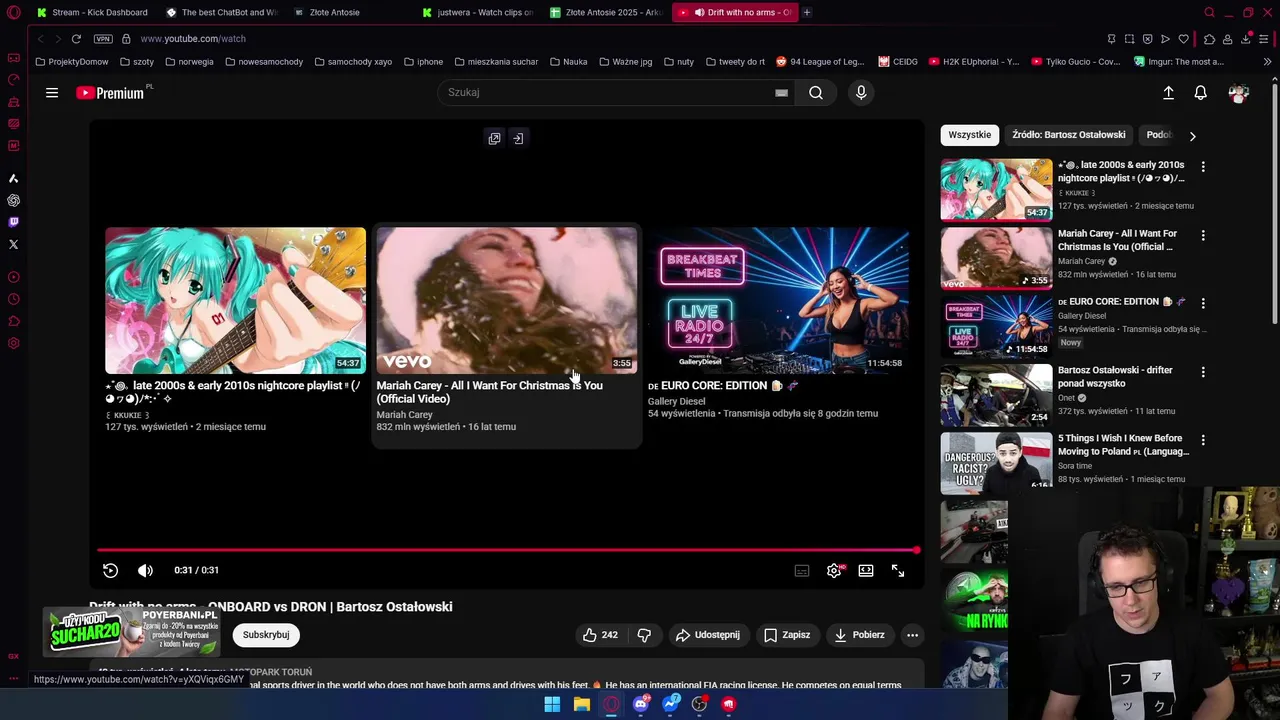Switch to justwera - Watch clips tab
This screenshot has height=720, width=1280.
tap(478, 12)
